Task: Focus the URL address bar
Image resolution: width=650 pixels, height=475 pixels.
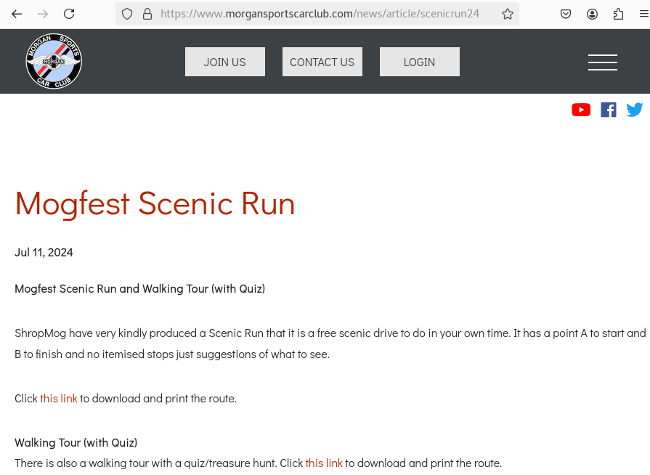Action: coord(319,14)
